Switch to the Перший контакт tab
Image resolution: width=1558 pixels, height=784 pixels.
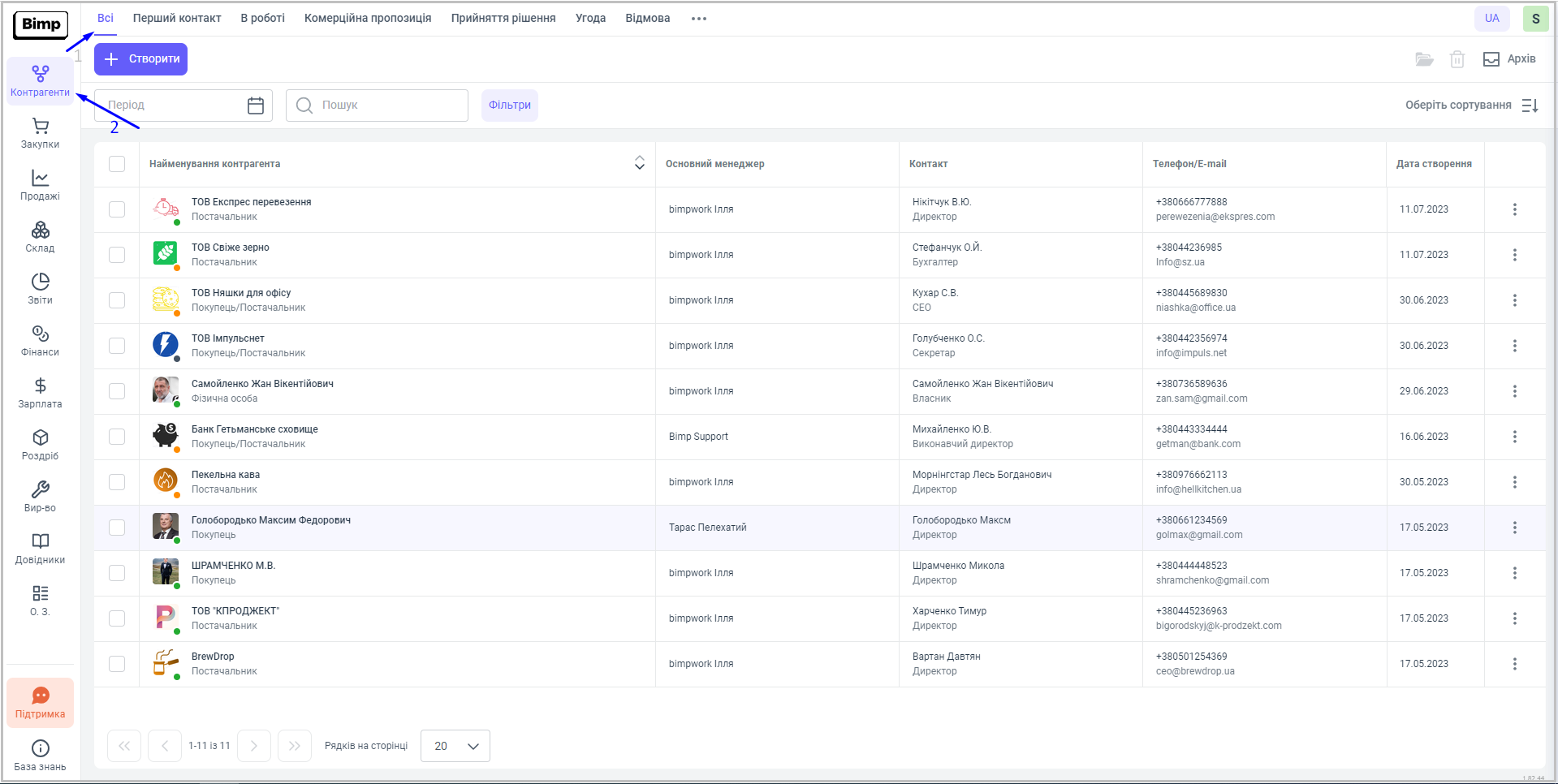177,18
